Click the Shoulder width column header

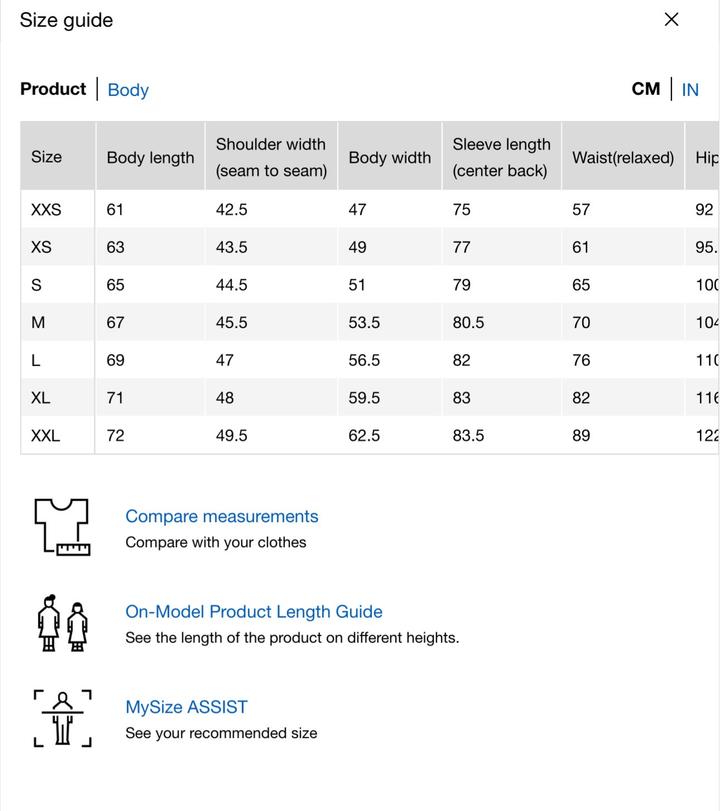click(x=271, y=157)
